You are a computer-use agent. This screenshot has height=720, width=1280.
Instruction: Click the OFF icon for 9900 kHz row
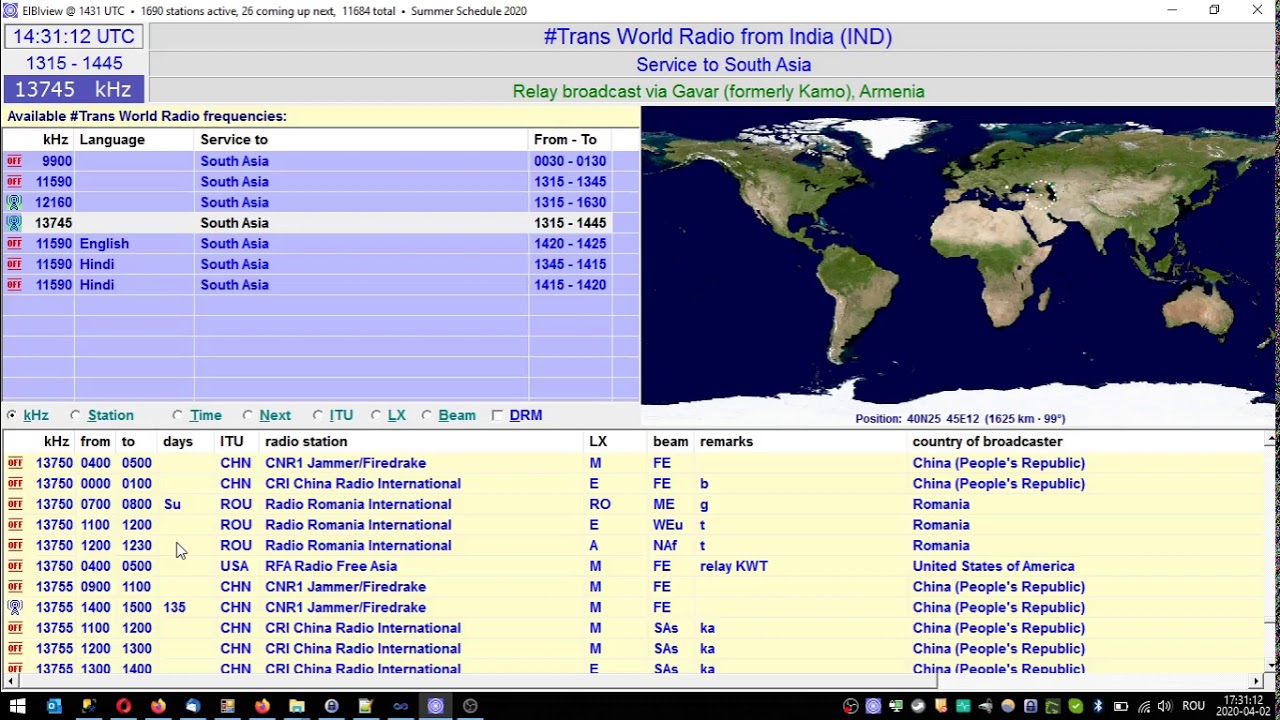pyautogui.click(x=14, y=161)
